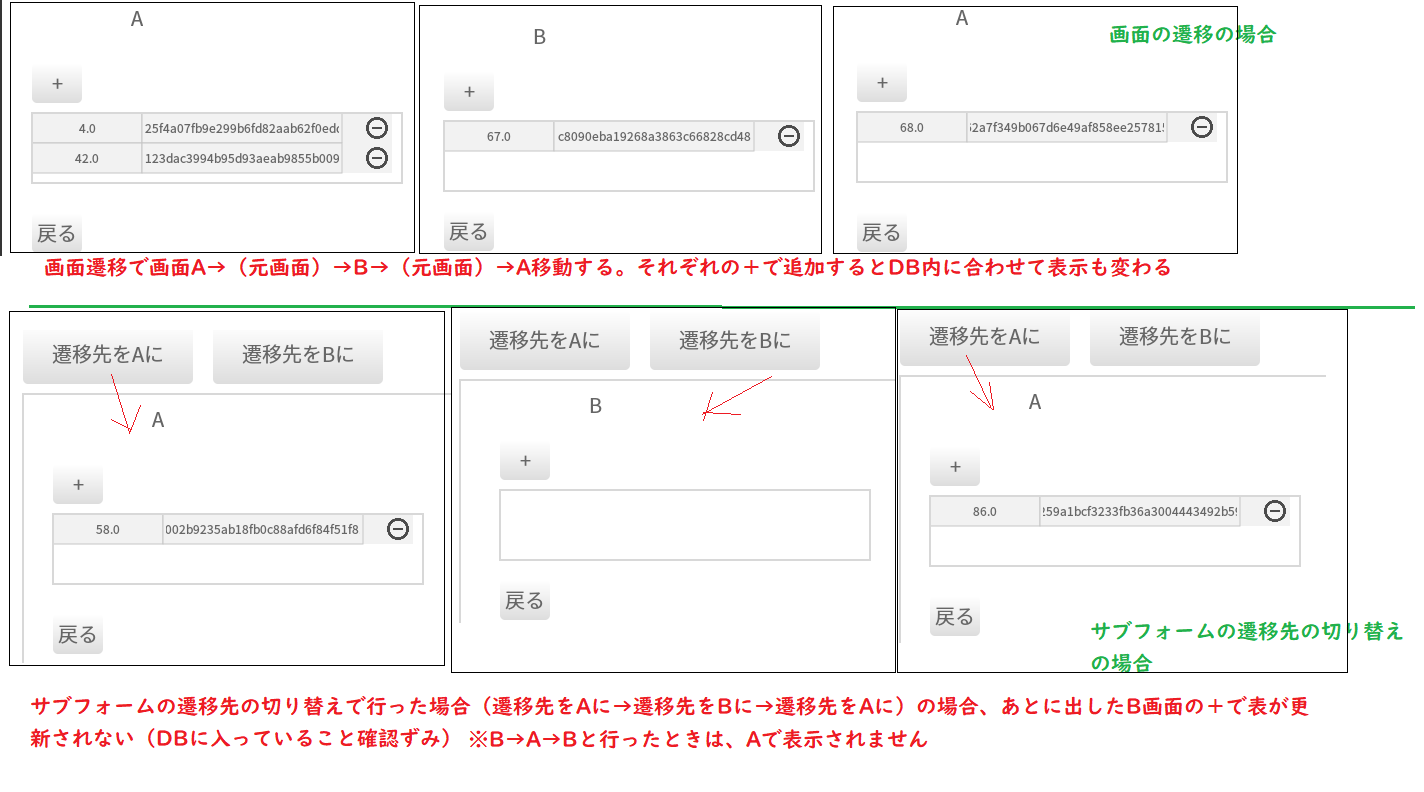The width and height of the screenshot is (1424, 792).
Task: Click the remove icon on row 42.0
Action: tap(376, 157)
